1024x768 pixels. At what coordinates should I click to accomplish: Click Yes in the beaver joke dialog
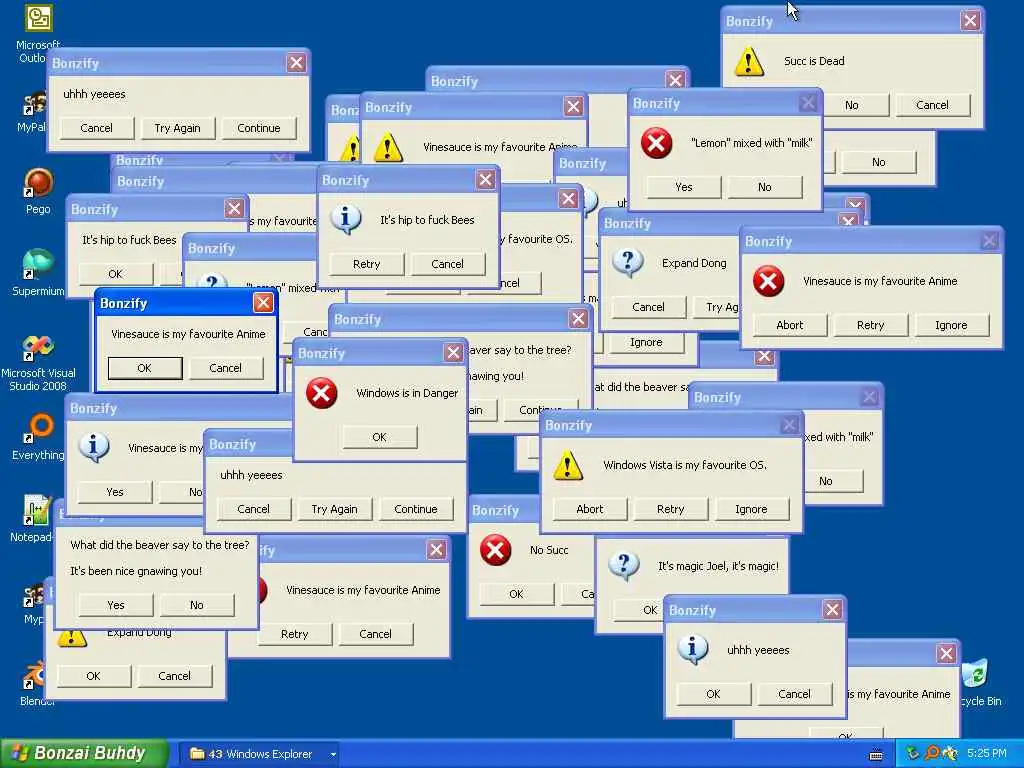(116, 605)
